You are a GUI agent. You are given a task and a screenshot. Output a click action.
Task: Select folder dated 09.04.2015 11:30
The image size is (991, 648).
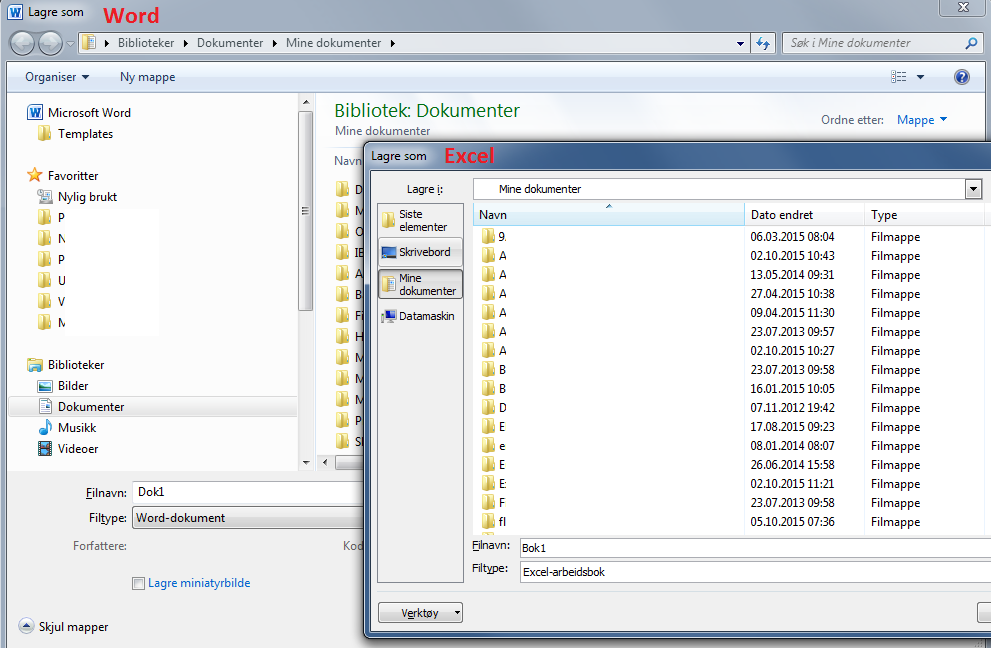pyautogui.click(x=729, y=313)
